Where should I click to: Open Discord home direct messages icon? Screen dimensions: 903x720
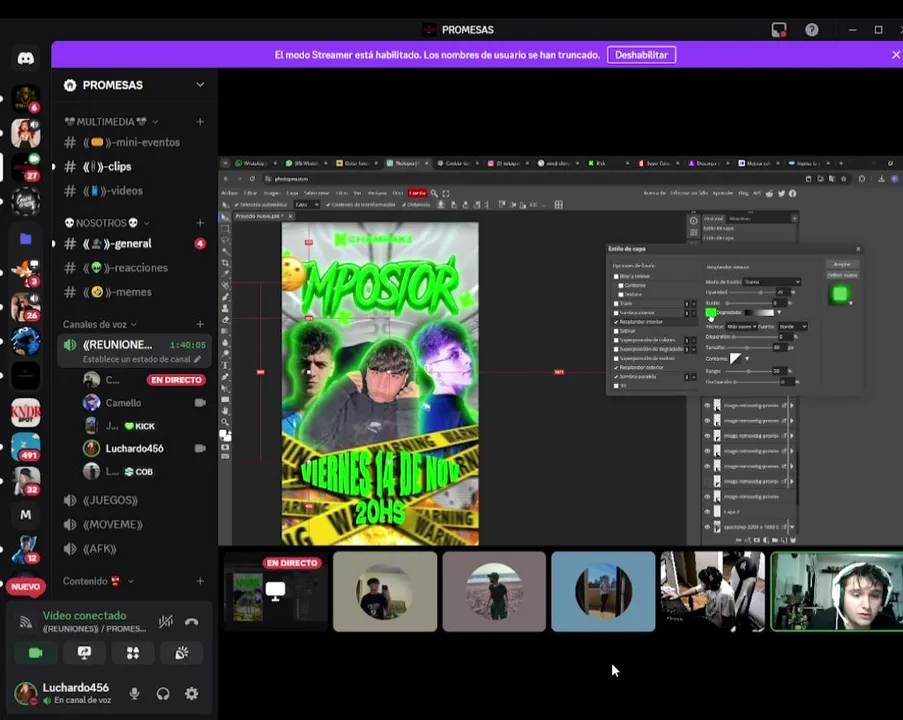[x=25, y=58]
